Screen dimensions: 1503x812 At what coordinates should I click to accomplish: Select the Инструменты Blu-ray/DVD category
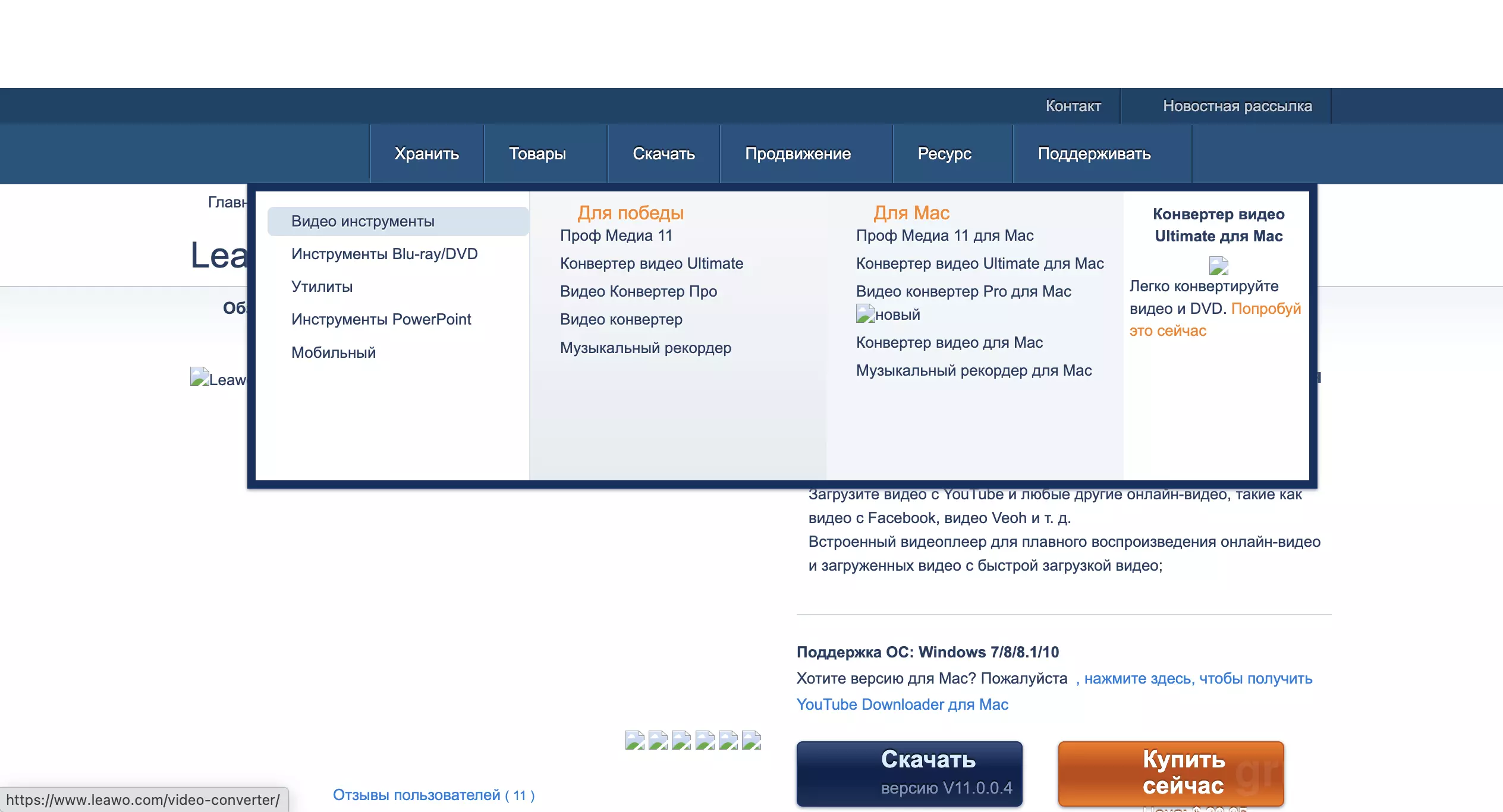[x=385, y=254]
